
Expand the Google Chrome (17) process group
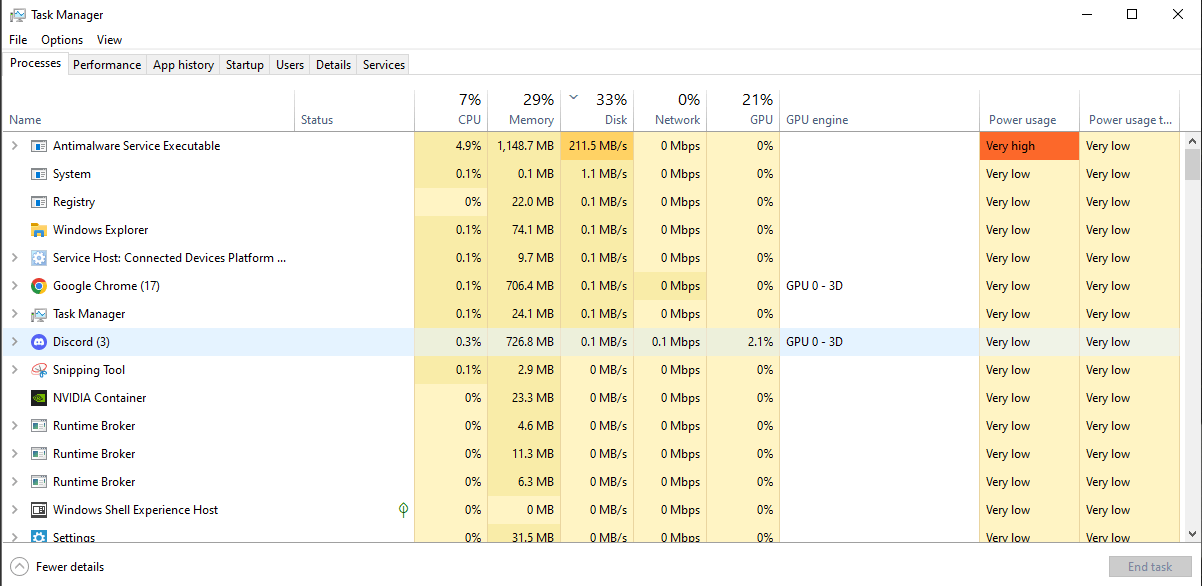point(16,285)
